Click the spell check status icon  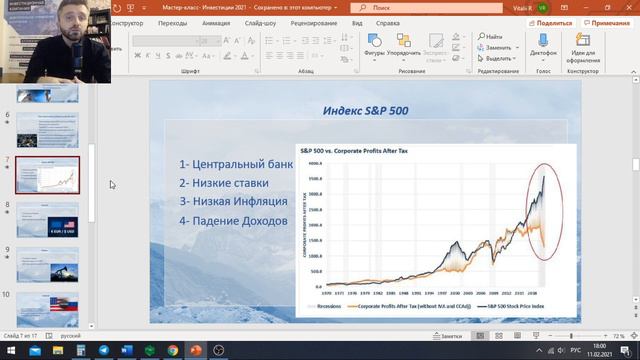pyautogui.click(x=49, y=336)
